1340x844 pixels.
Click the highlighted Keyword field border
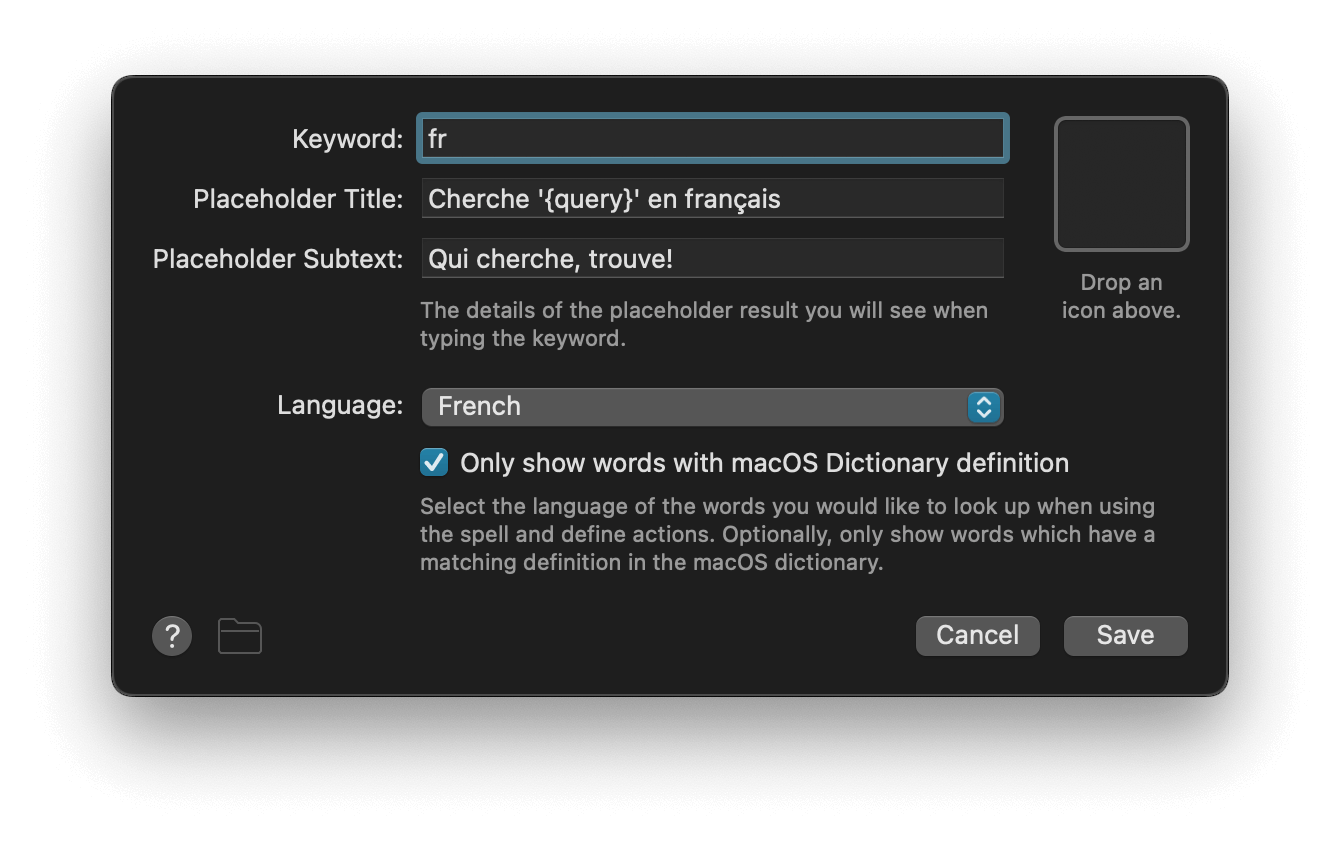point(712,138)
